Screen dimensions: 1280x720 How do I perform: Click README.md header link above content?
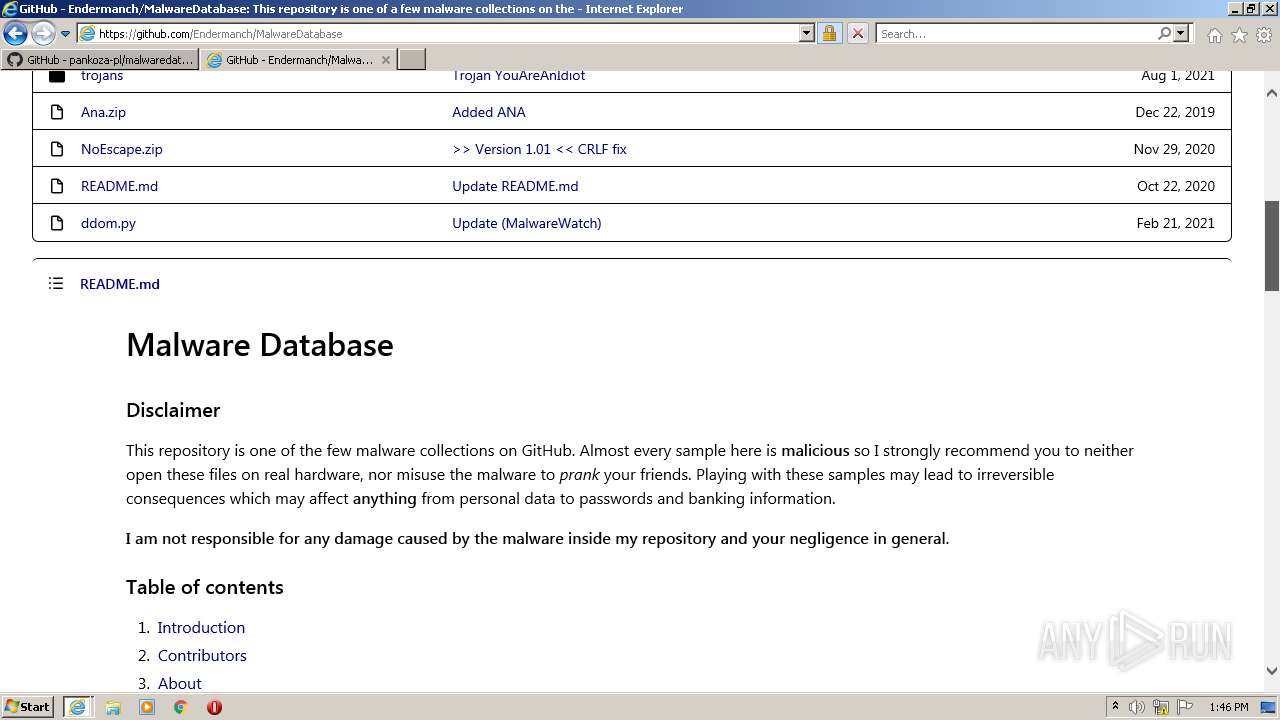(x=120, y=284)
